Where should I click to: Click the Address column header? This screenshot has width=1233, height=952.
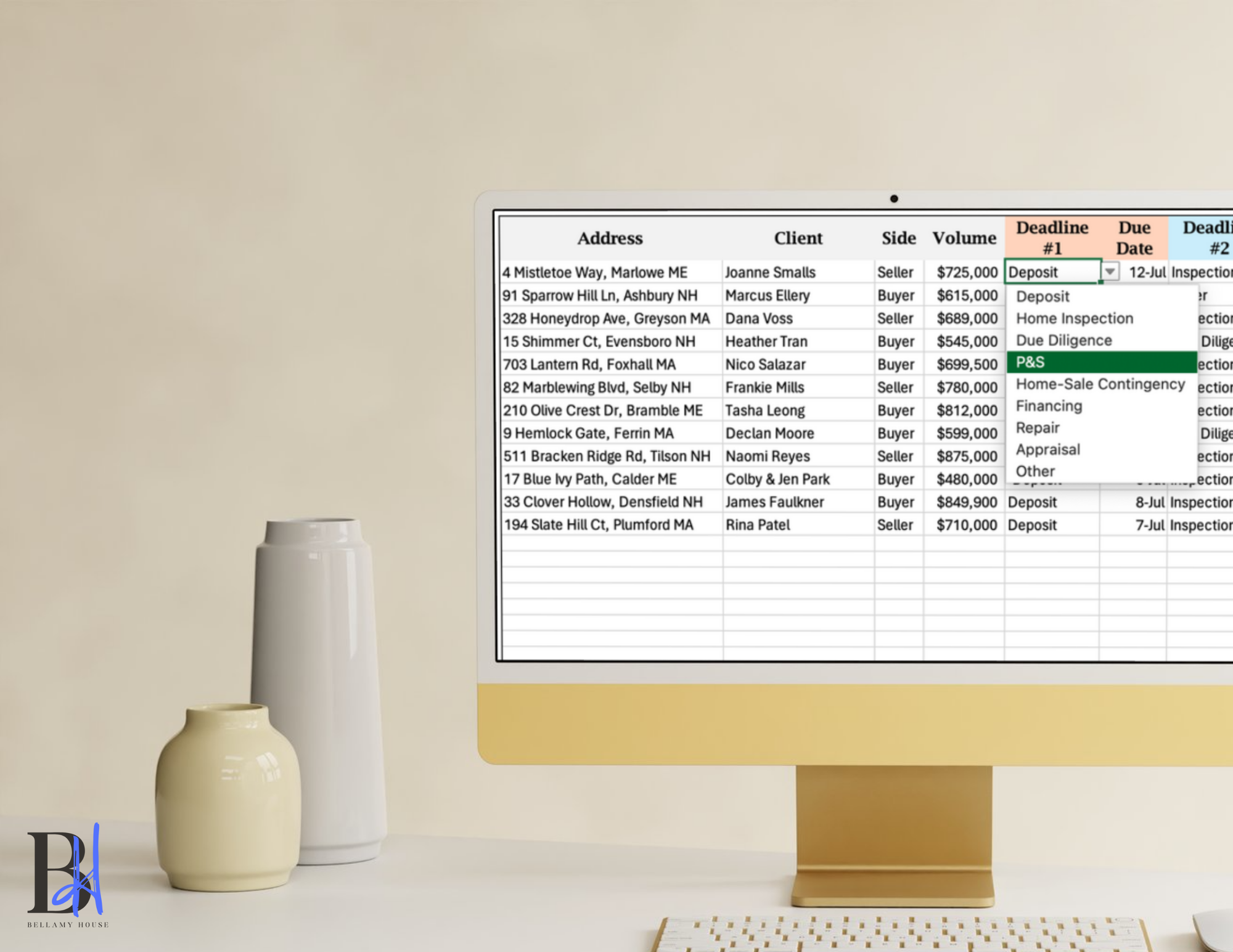tap(610, 238)
